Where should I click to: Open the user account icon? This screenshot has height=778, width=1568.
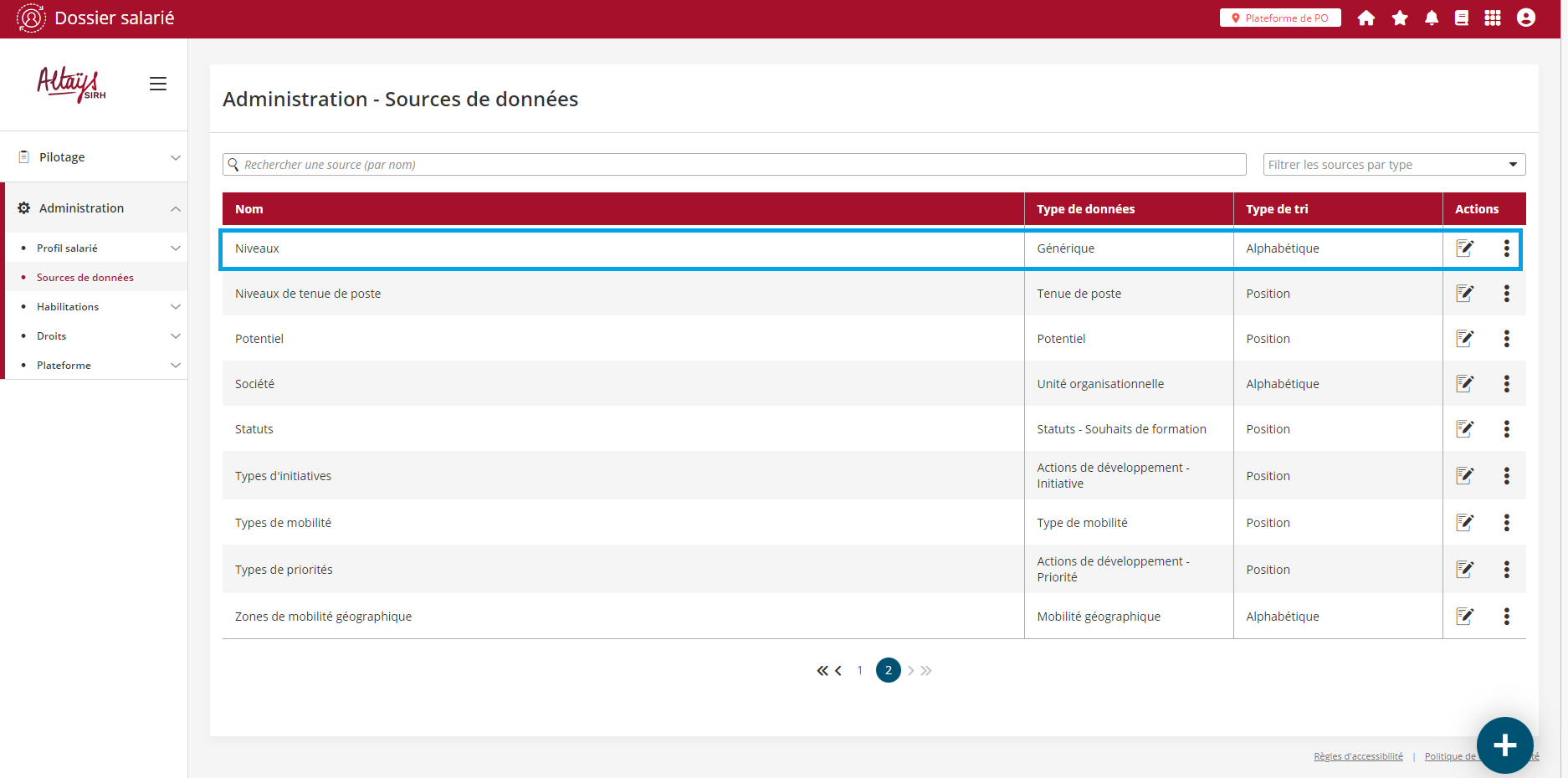(1526, 18)
